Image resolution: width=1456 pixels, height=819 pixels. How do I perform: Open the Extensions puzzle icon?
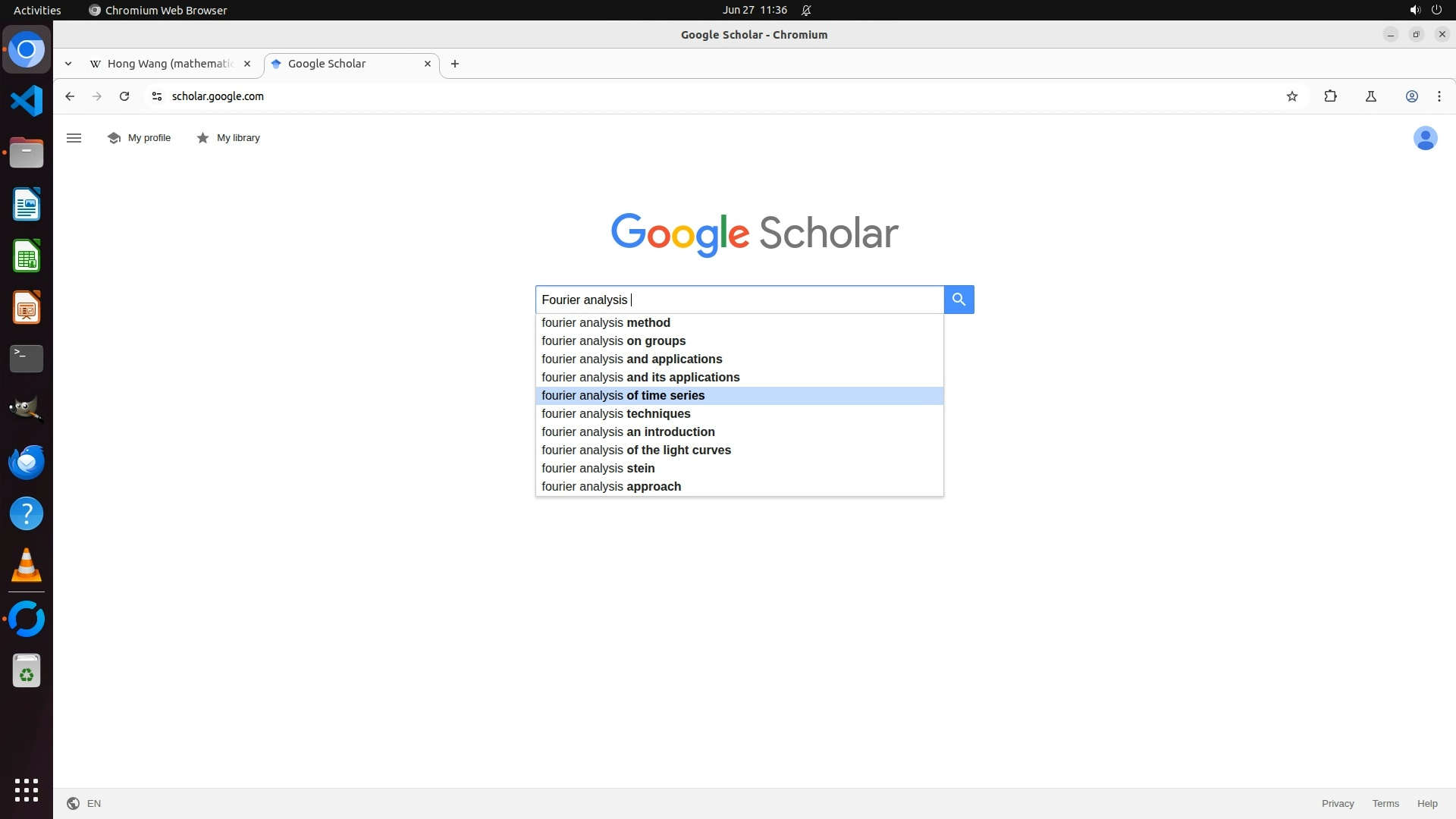click(x=1330, y=96)
